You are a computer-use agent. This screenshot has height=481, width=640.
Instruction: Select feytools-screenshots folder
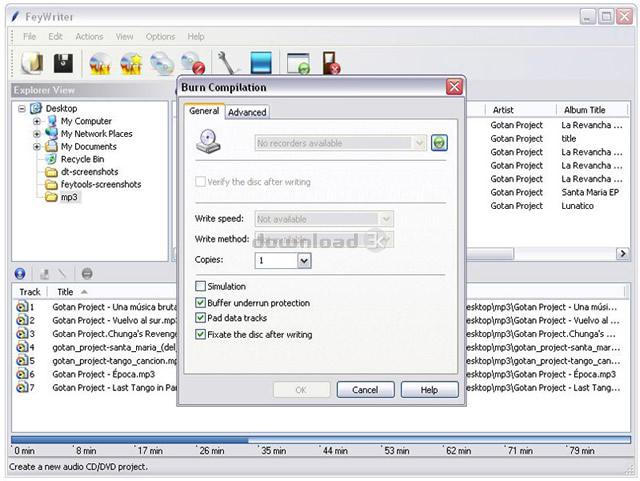101,184
